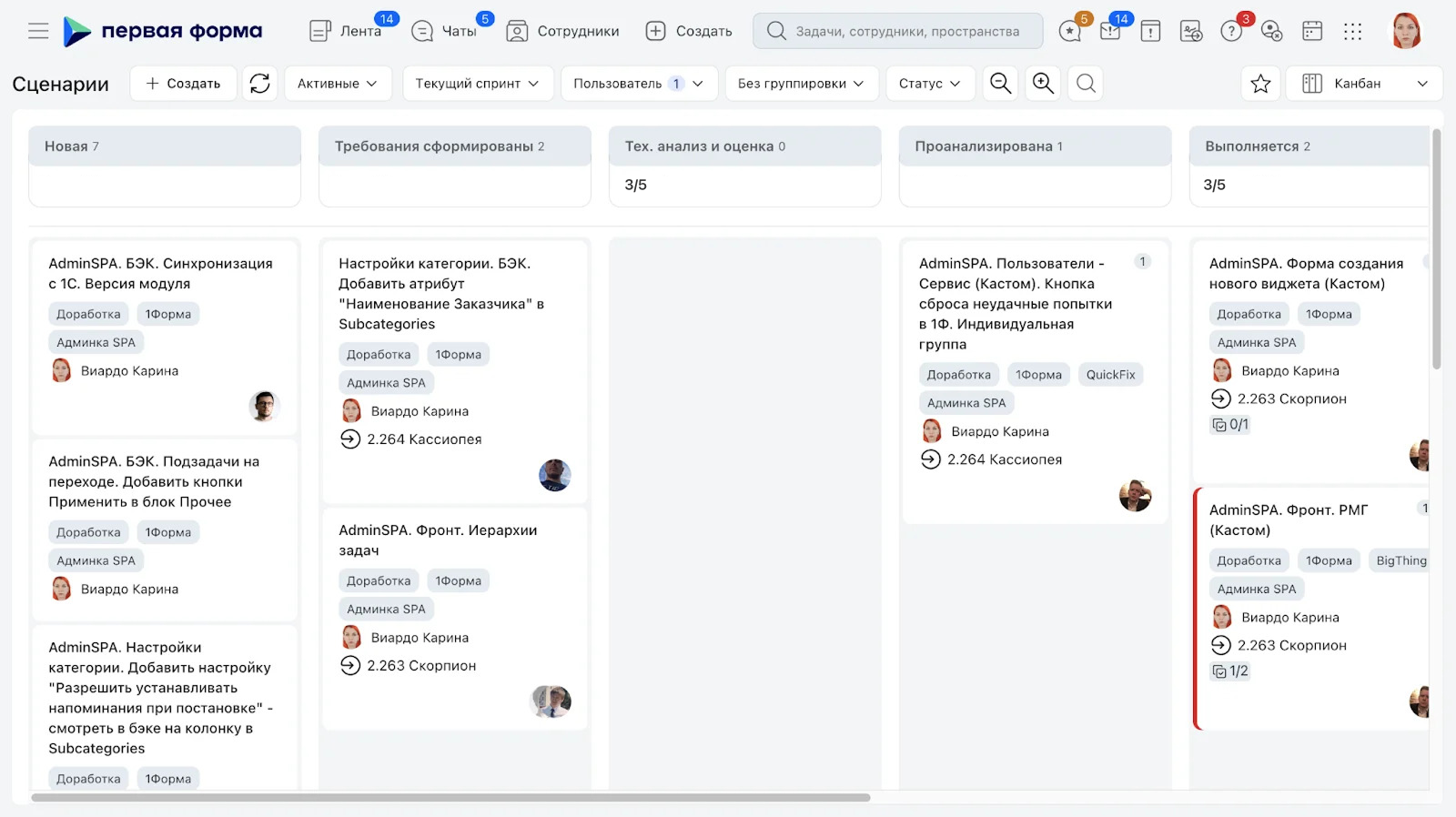1456x817 pixels.
Task: Click the horizontal scrollbar at board bottom
Action: 450,798
